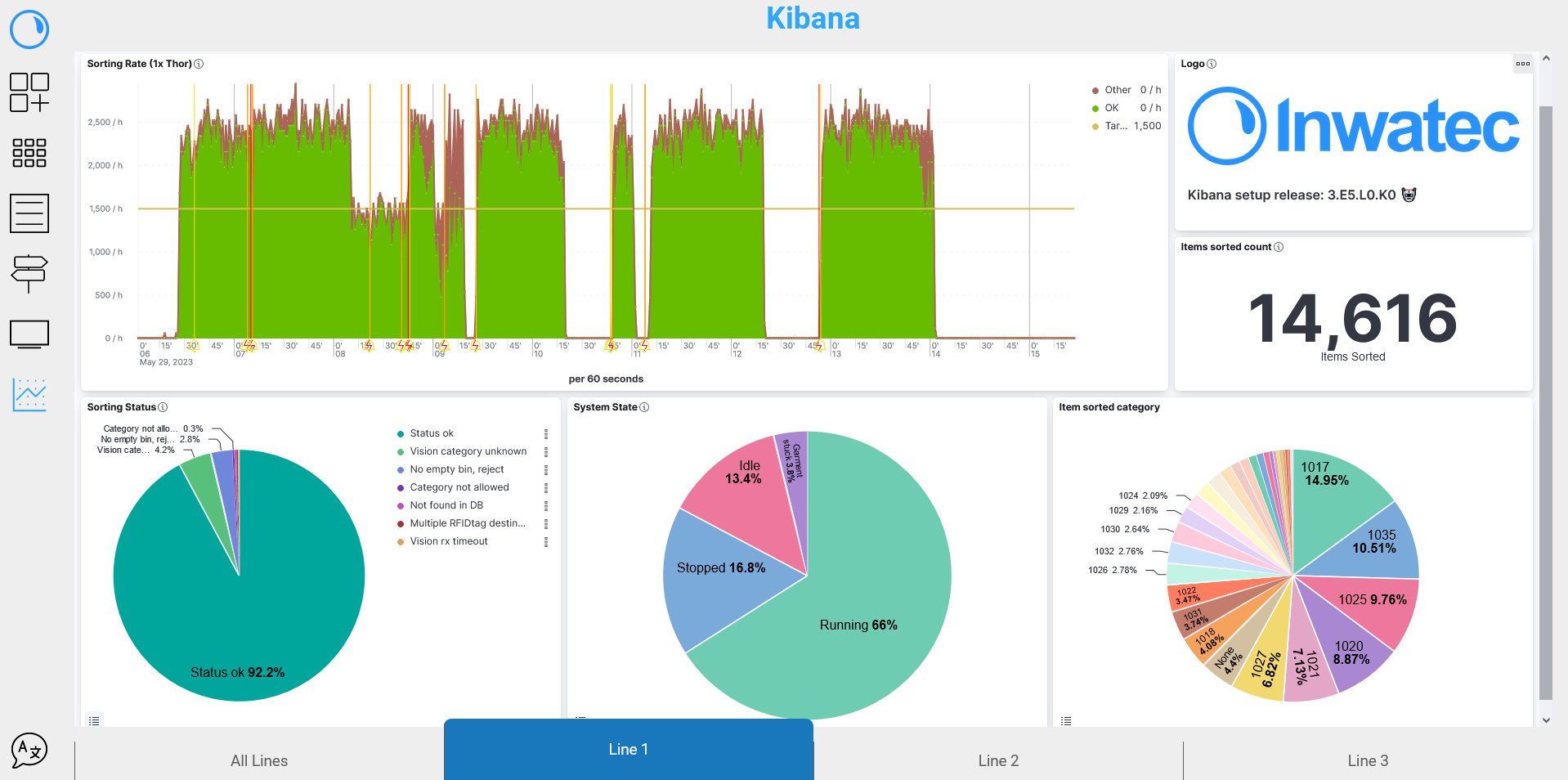Toggle the Other series in Sorting Rate legend

tap(1118, 90)
